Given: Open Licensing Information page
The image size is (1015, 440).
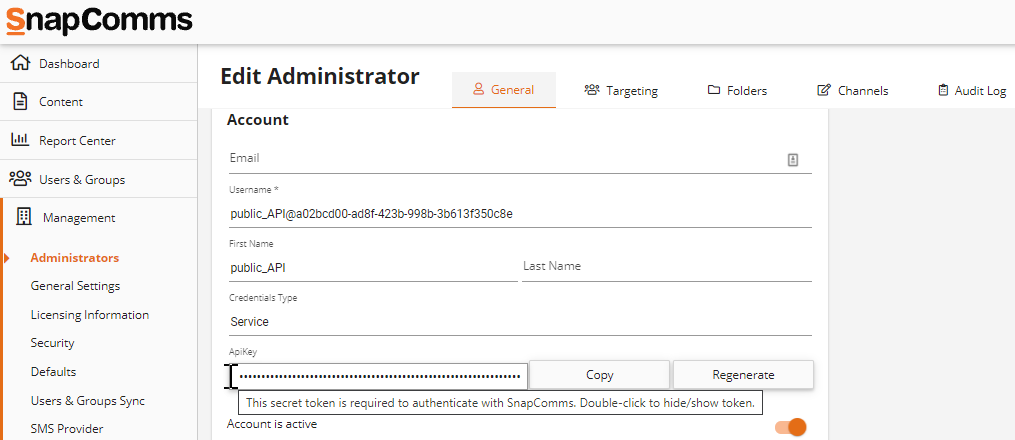Looking at the screenshot, I should pos(89,315).
